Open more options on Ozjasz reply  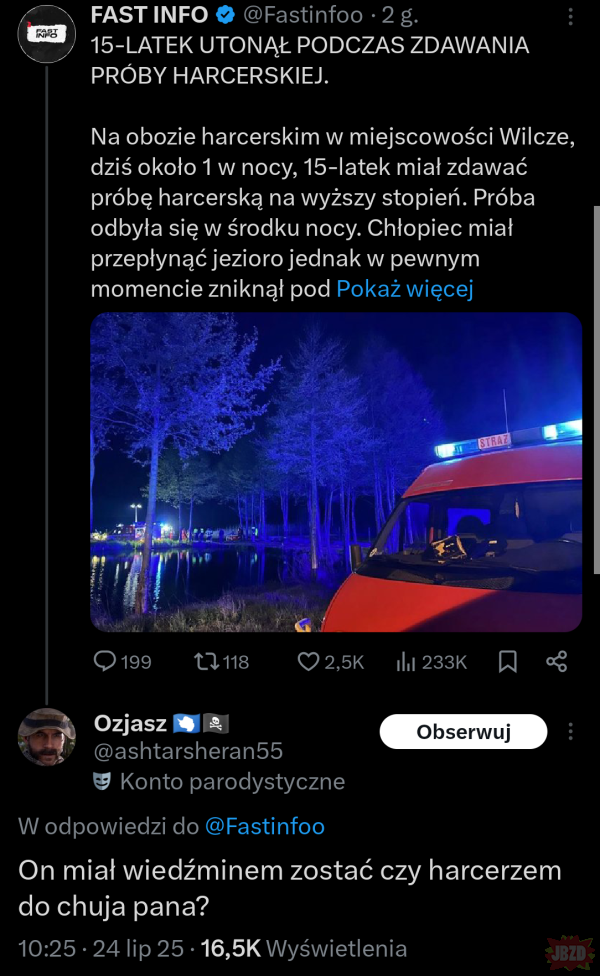pyautogui.click(x=571, y=732)
